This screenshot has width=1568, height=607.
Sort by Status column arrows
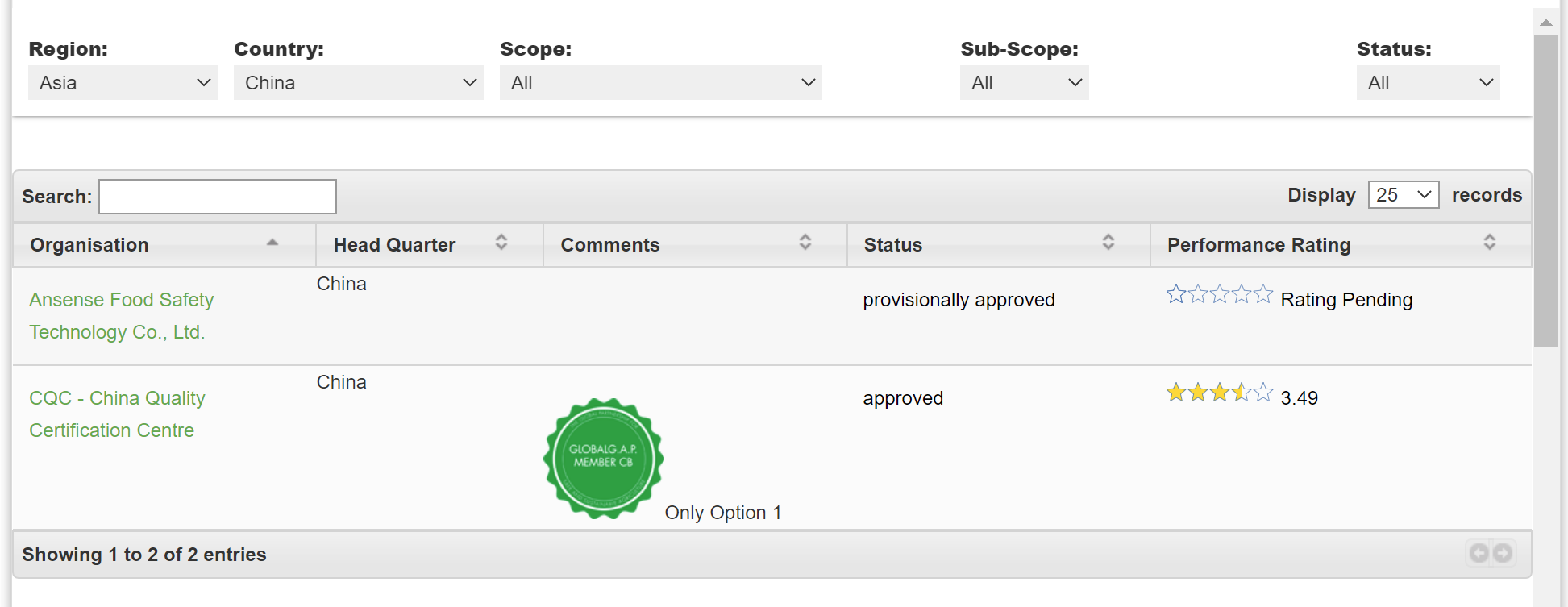1108,243
